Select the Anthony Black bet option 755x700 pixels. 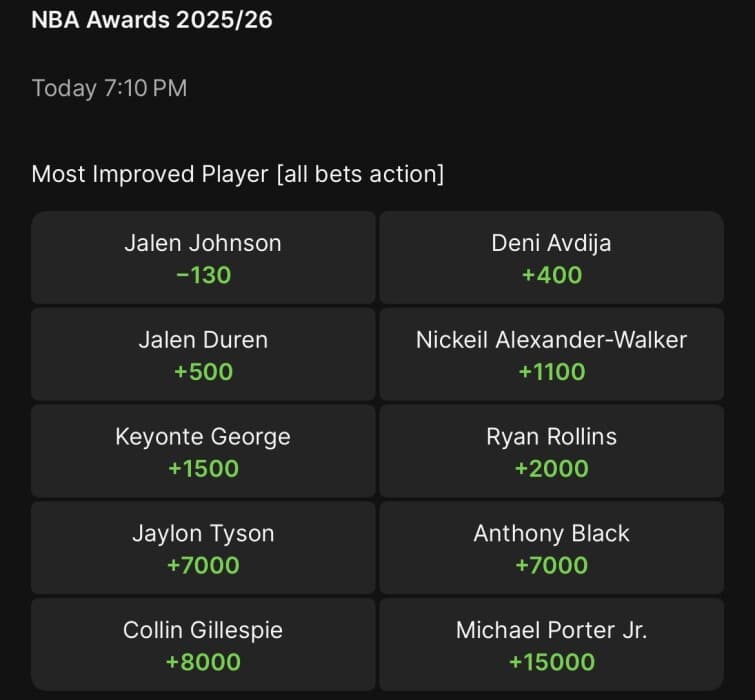(x=551, y=548)
